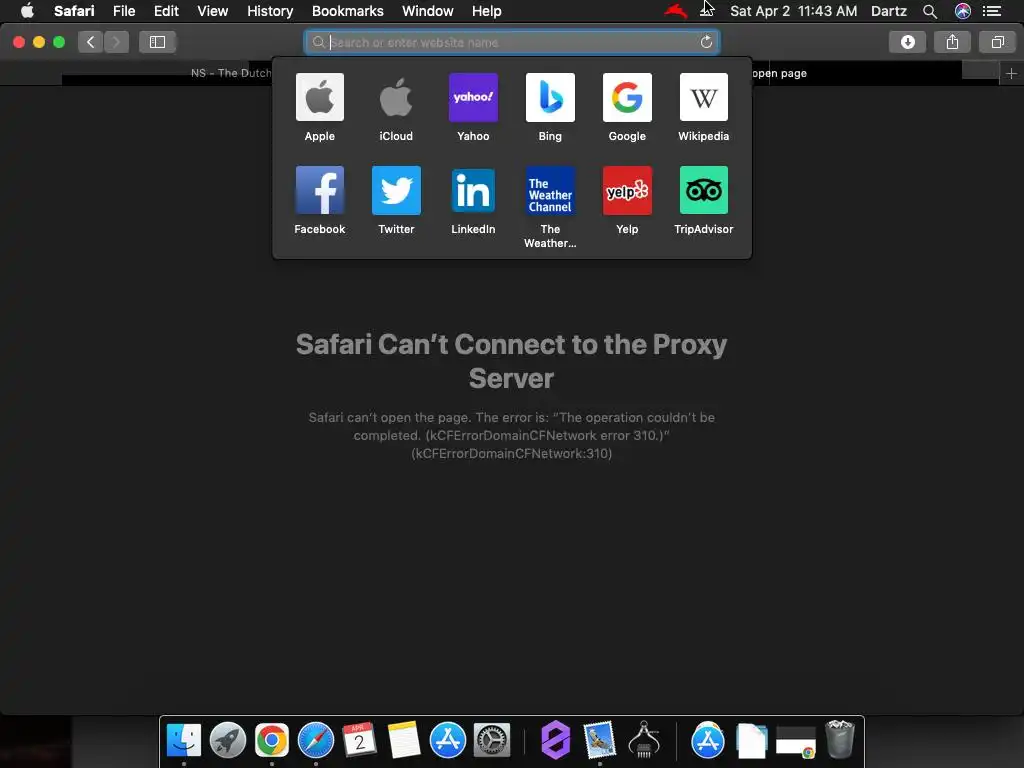
Task: Open the minimized Chrome window in Dock
Action: [795, 743]
